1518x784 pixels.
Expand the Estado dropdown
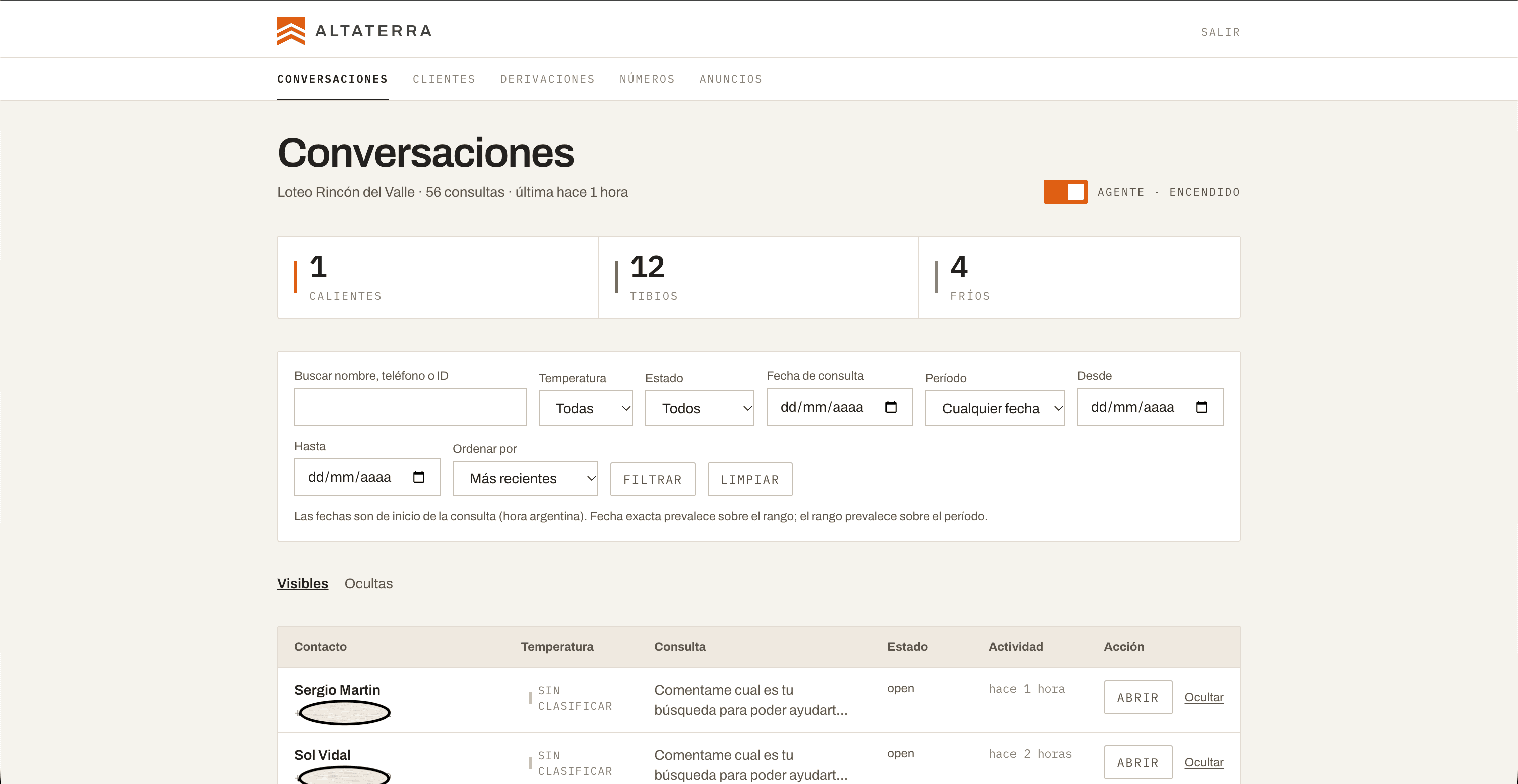tap(699, 408)
